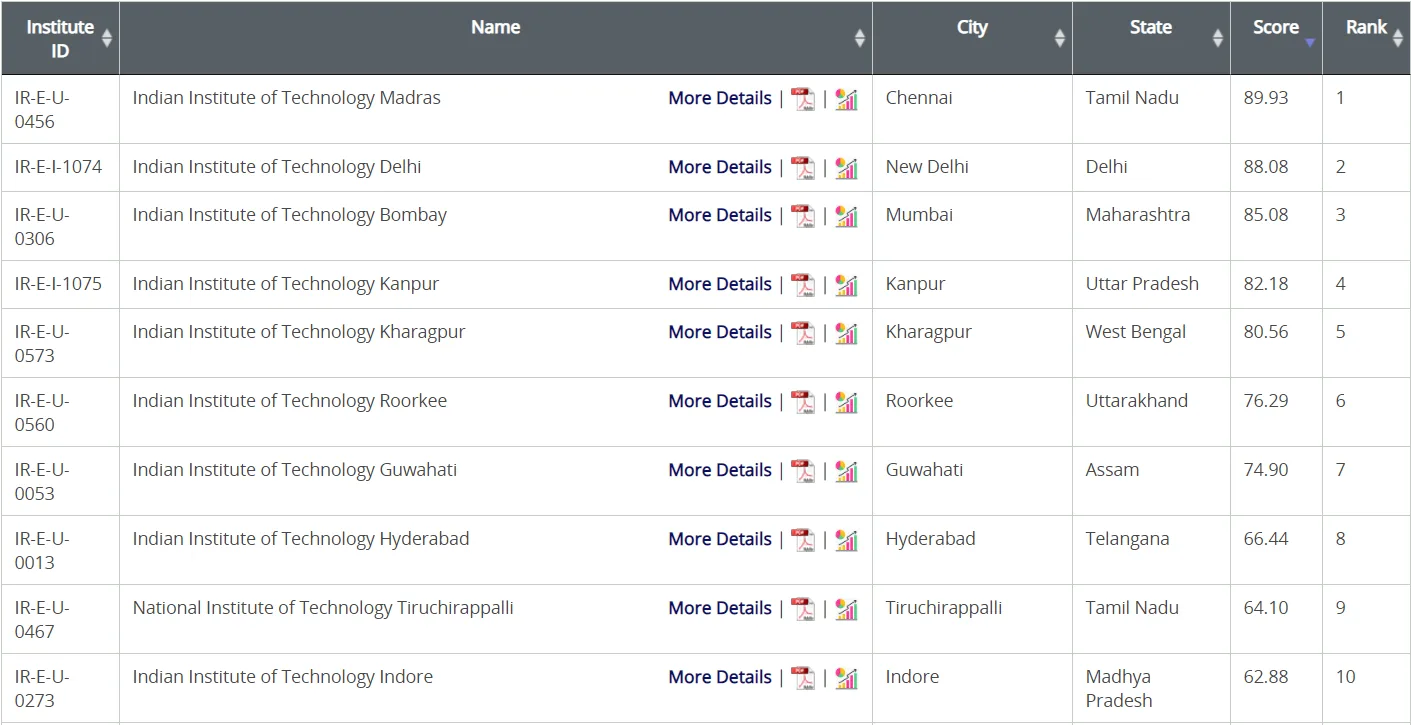The image size is (1411, 725).
Task: Open the PDF icon for IIT Bombay
Action: coord(803,216)
